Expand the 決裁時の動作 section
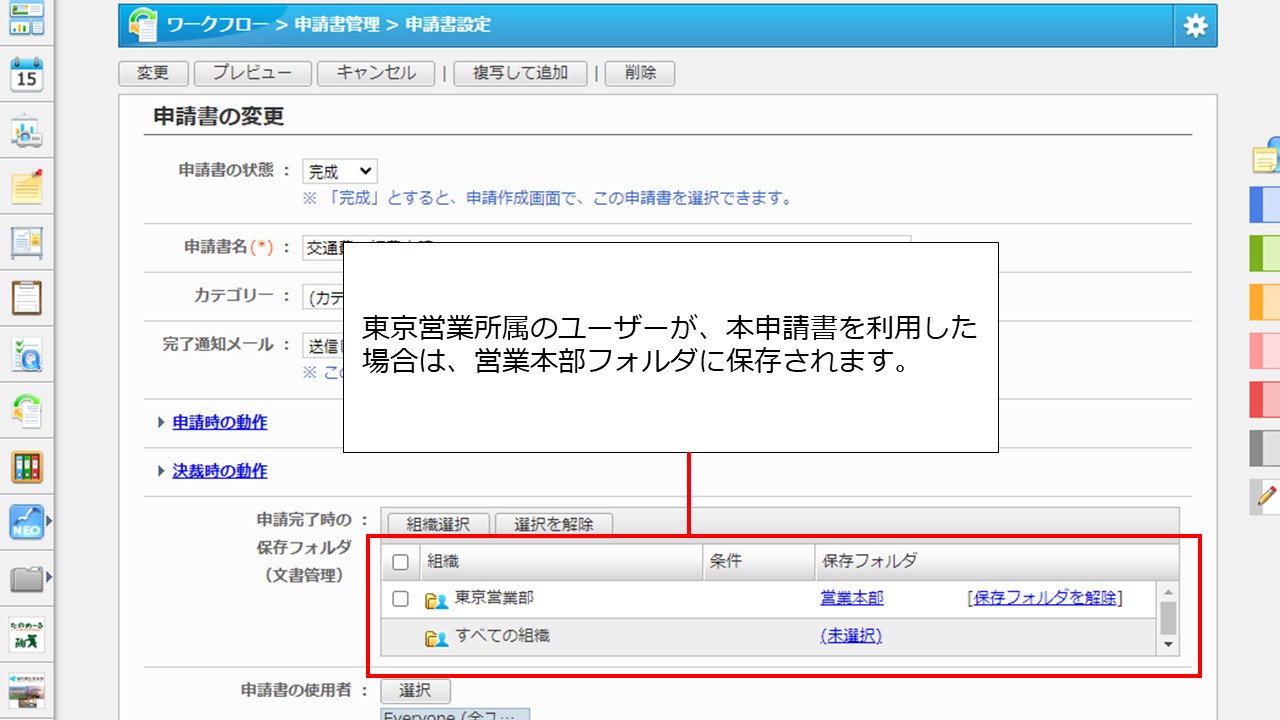 tap(219, 471)
